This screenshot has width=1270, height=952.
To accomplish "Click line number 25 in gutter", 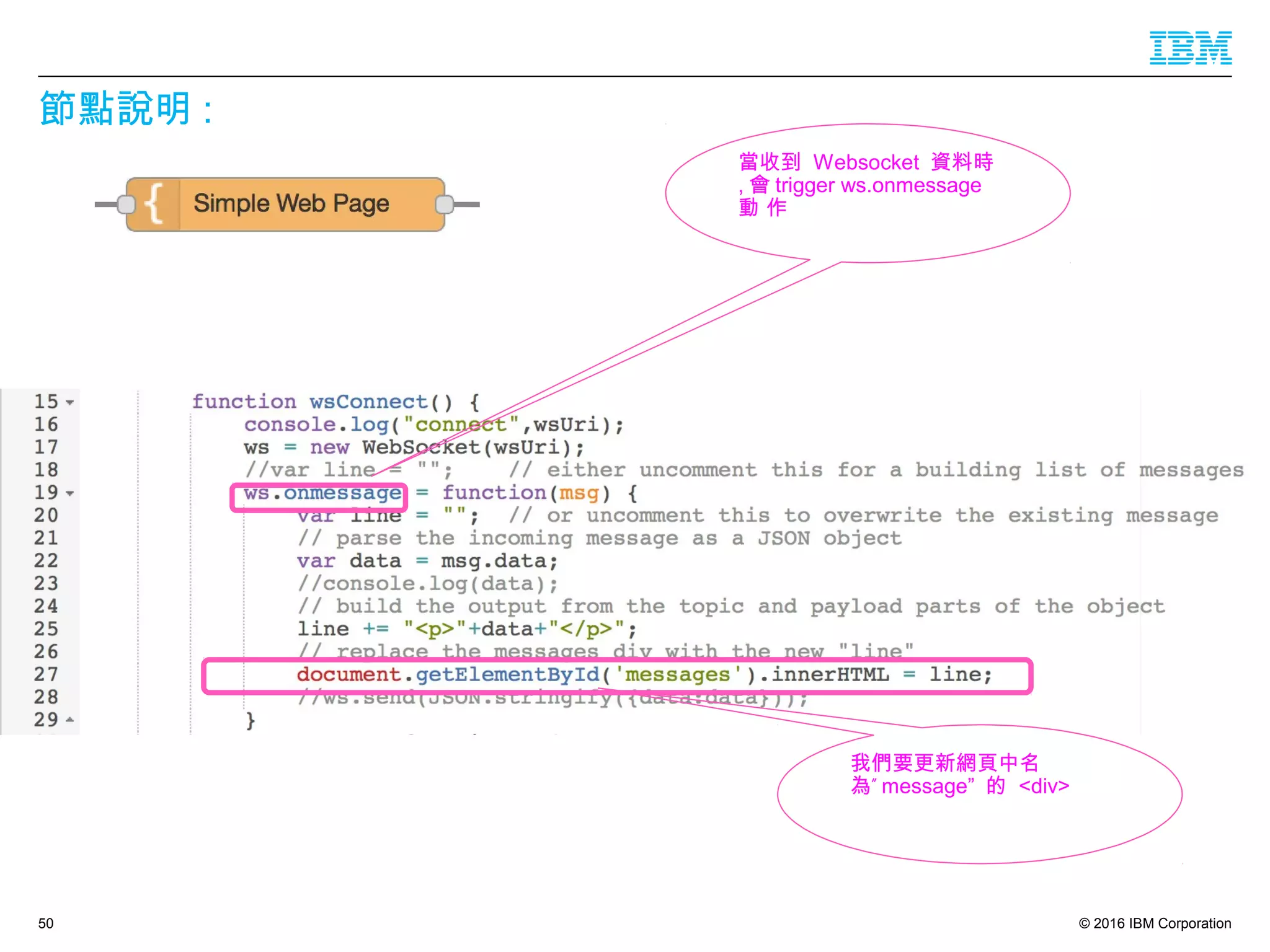I will pos(46,629).
